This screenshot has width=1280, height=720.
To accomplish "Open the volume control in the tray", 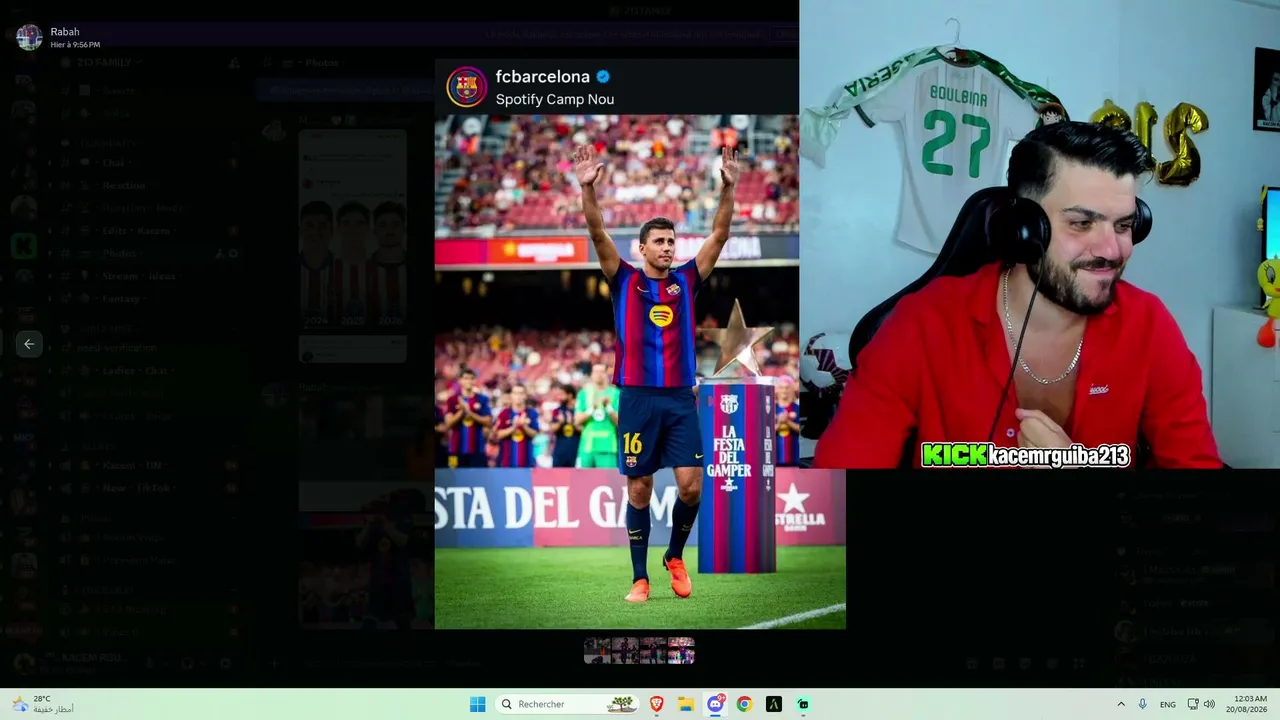I will (x=1209, y=704).
